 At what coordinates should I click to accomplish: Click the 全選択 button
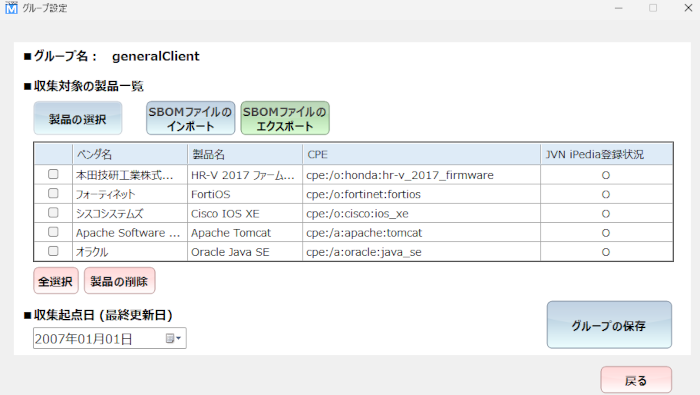point(56,281)
